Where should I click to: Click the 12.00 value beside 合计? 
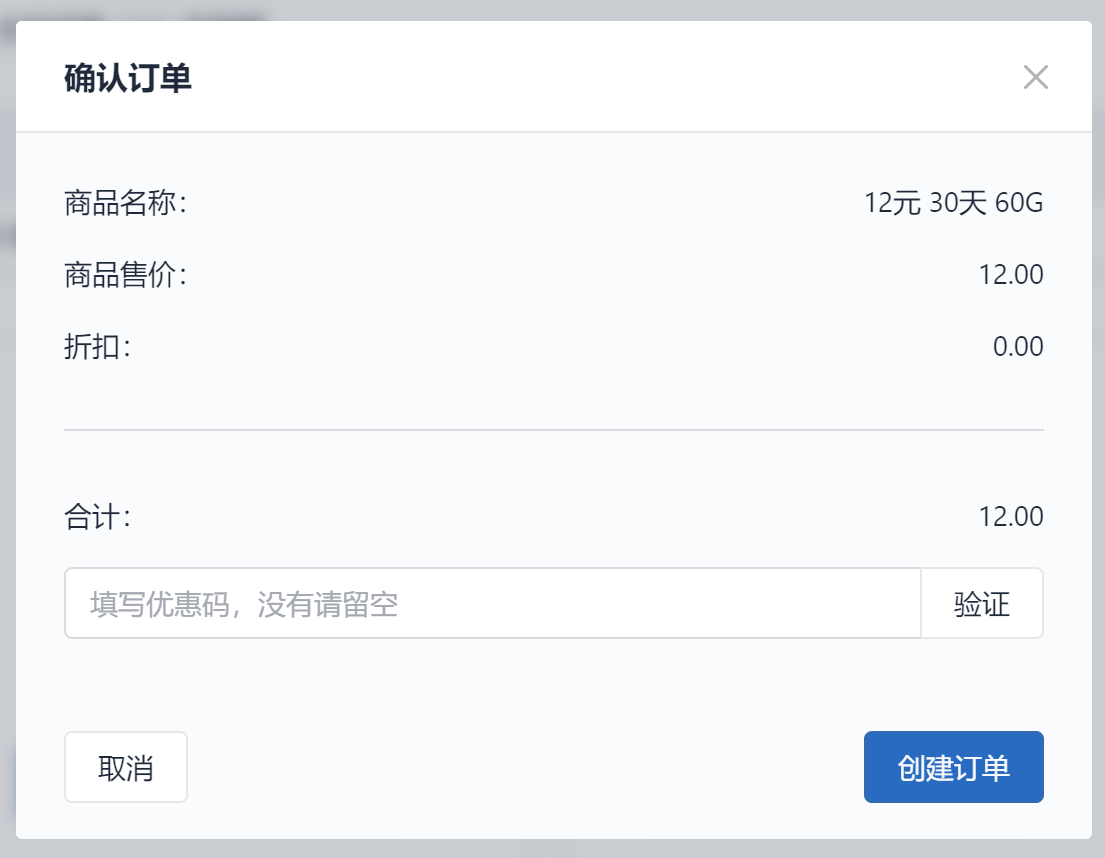(1011, 516)
